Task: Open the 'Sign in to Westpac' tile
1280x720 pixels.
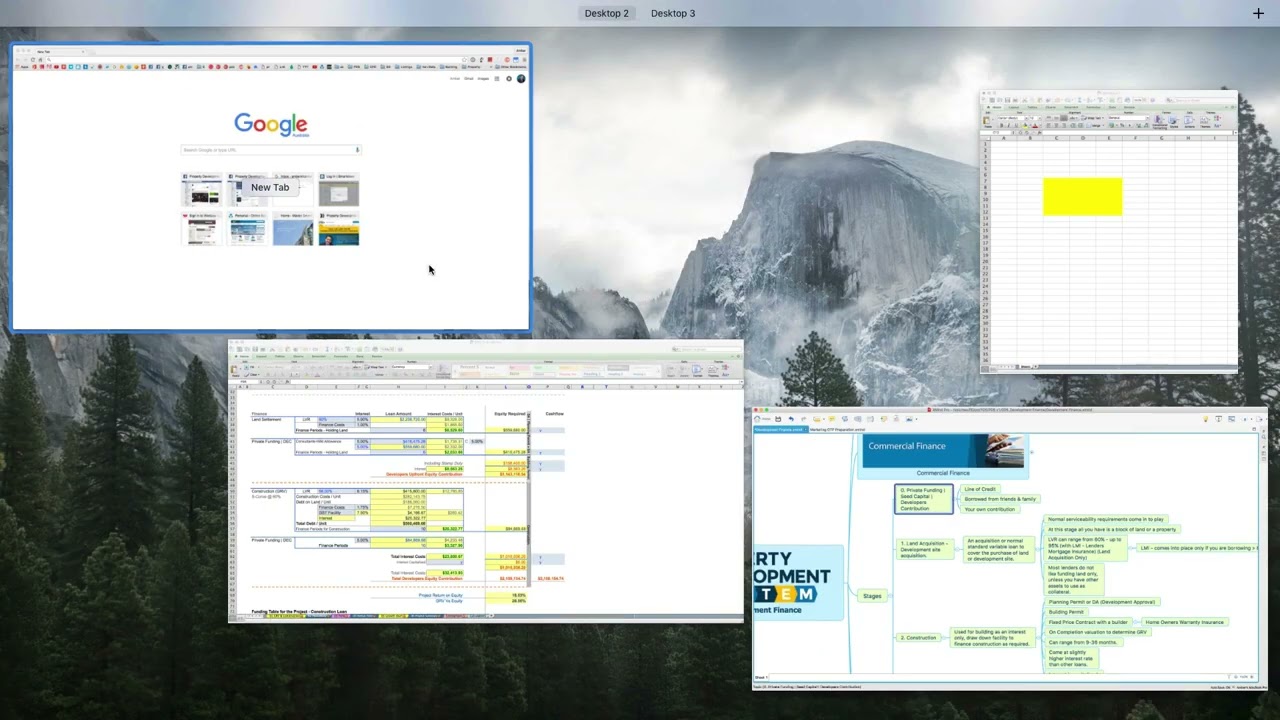Action: coord(201,229)
